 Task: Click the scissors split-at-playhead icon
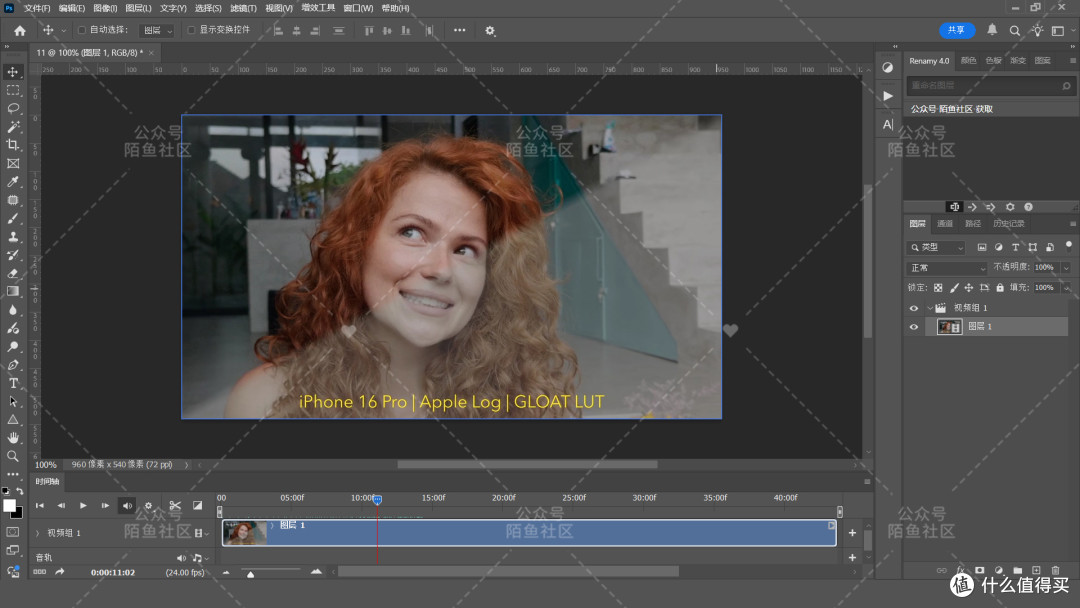(175, 505)
